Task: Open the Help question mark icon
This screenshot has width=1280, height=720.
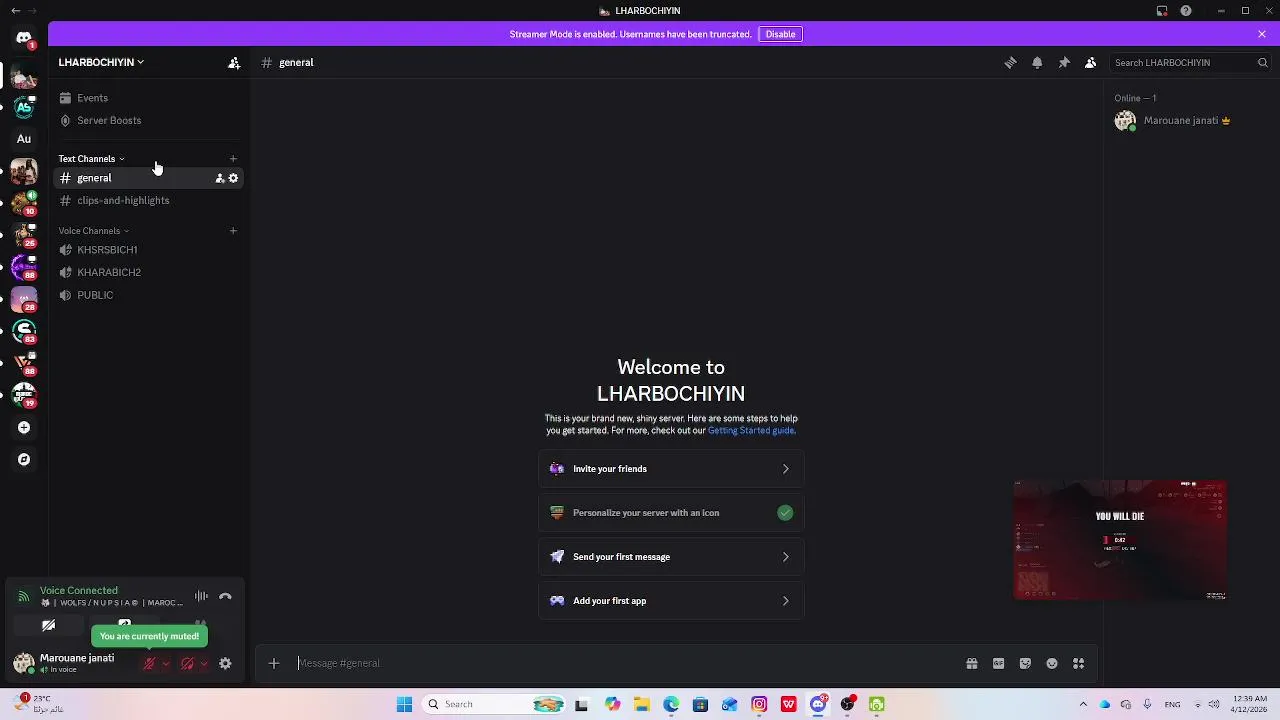Action: point(1186,11)
